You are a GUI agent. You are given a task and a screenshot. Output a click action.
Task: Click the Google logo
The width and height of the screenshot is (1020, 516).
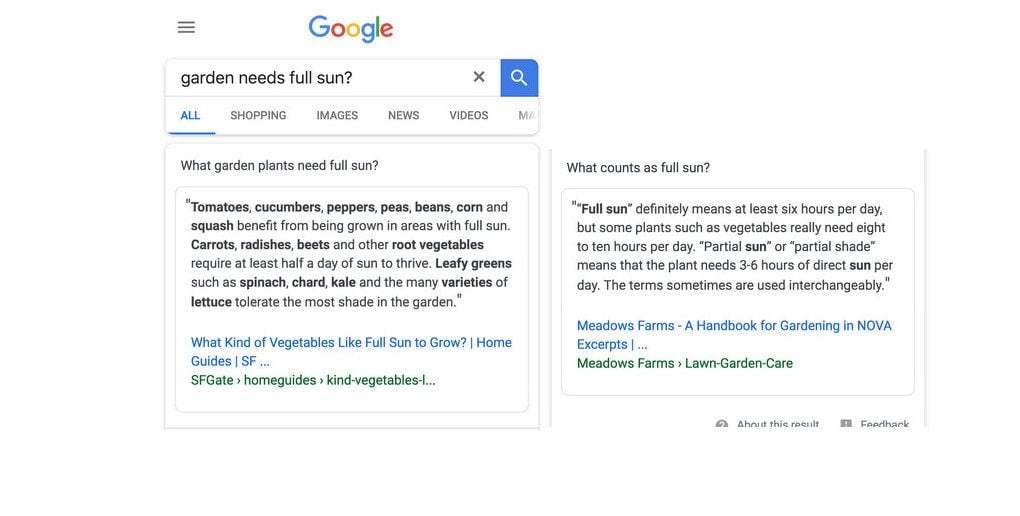tap(351, 29)
